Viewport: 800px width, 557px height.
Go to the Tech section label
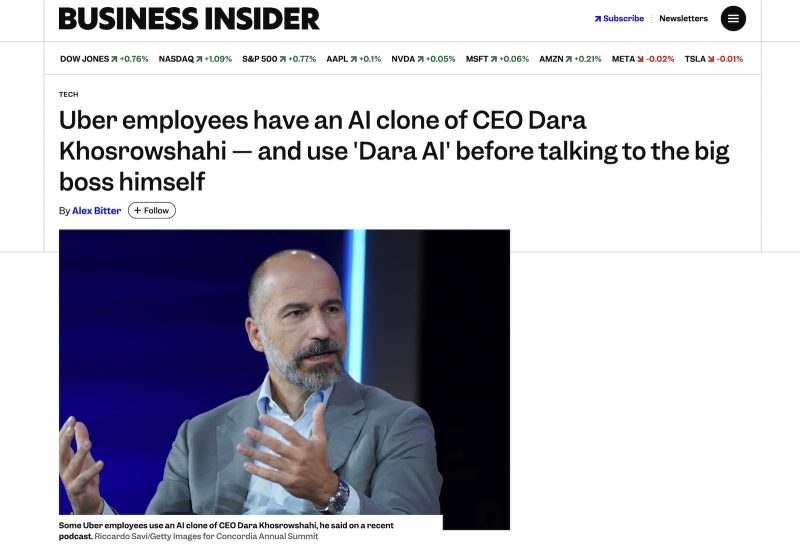68,95
